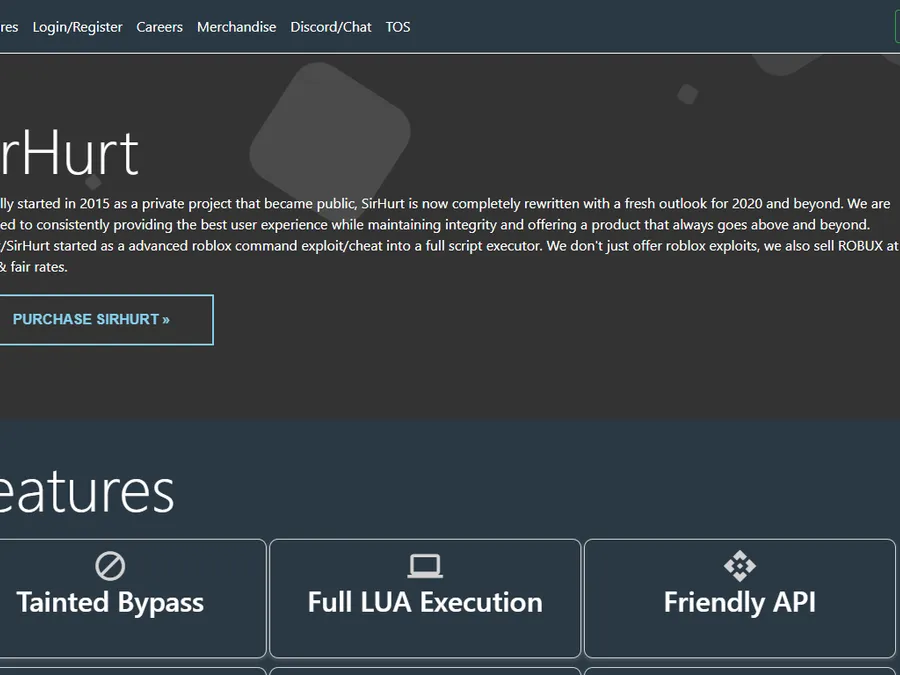The width and height of the screenshot is (900, 675).
Task: Click the paragraph line mentioning 2015 private project
Action: (x=445, y=204)
